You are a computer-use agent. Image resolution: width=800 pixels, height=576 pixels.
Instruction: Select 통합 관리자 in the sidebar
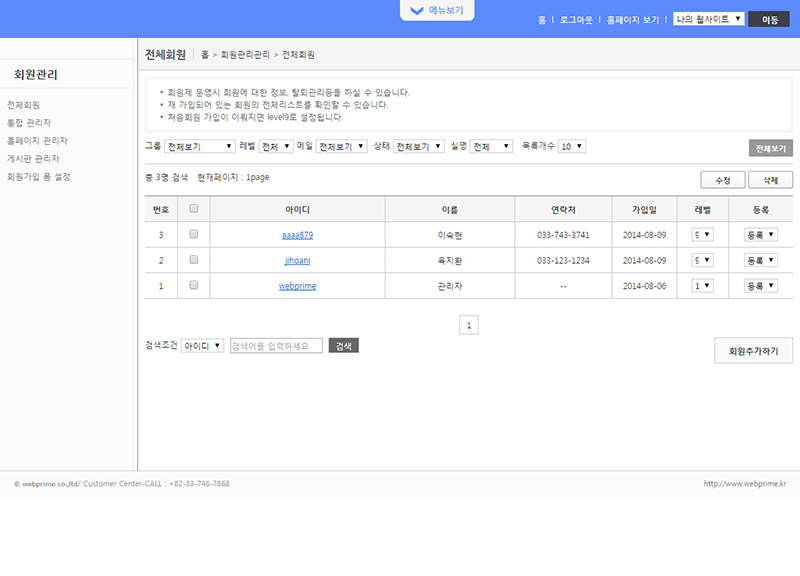tap(29, 123)
